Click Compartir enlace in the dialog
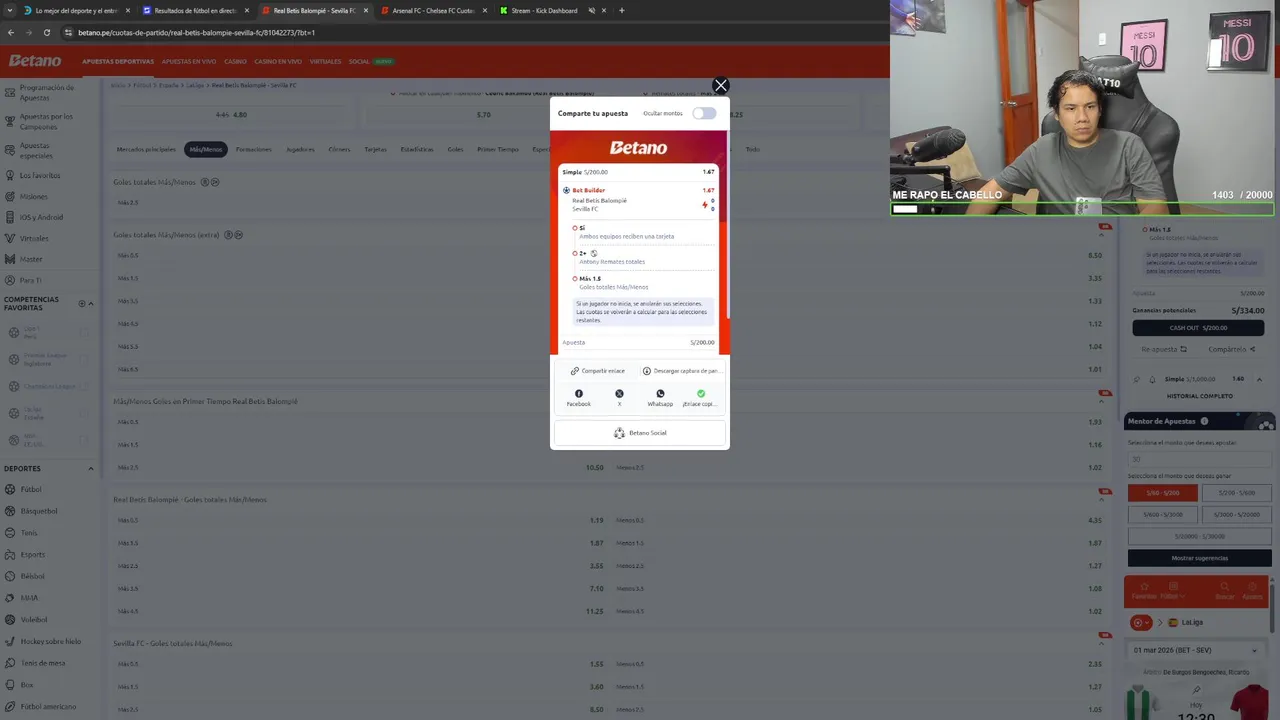Viewport: 1280px width, 720px height. [x=598, y=371]
